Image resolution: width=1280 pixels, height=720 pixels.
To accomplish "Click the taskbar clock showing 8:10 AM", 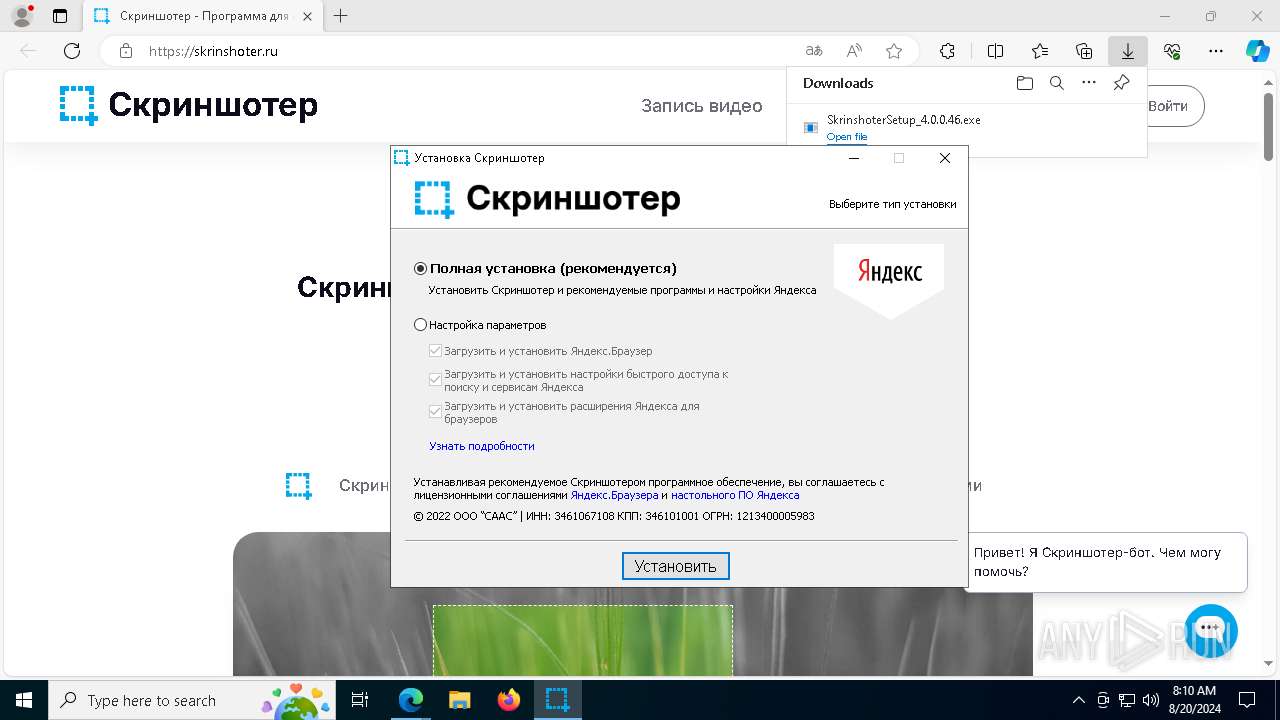I will pos(1193,700).
